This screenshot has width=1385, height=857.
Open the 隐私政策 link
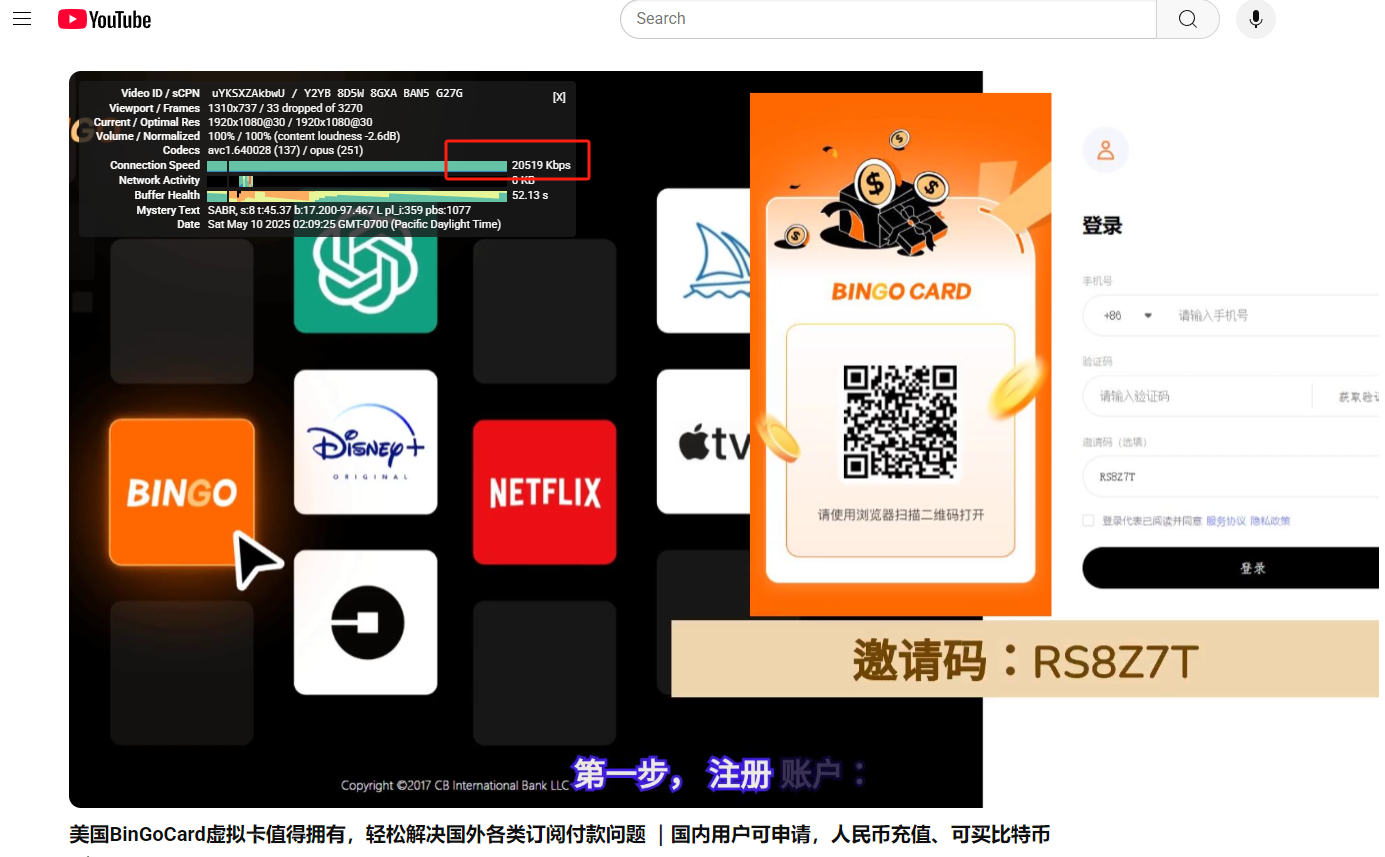pyautogui.click(x=1270, y=521)
